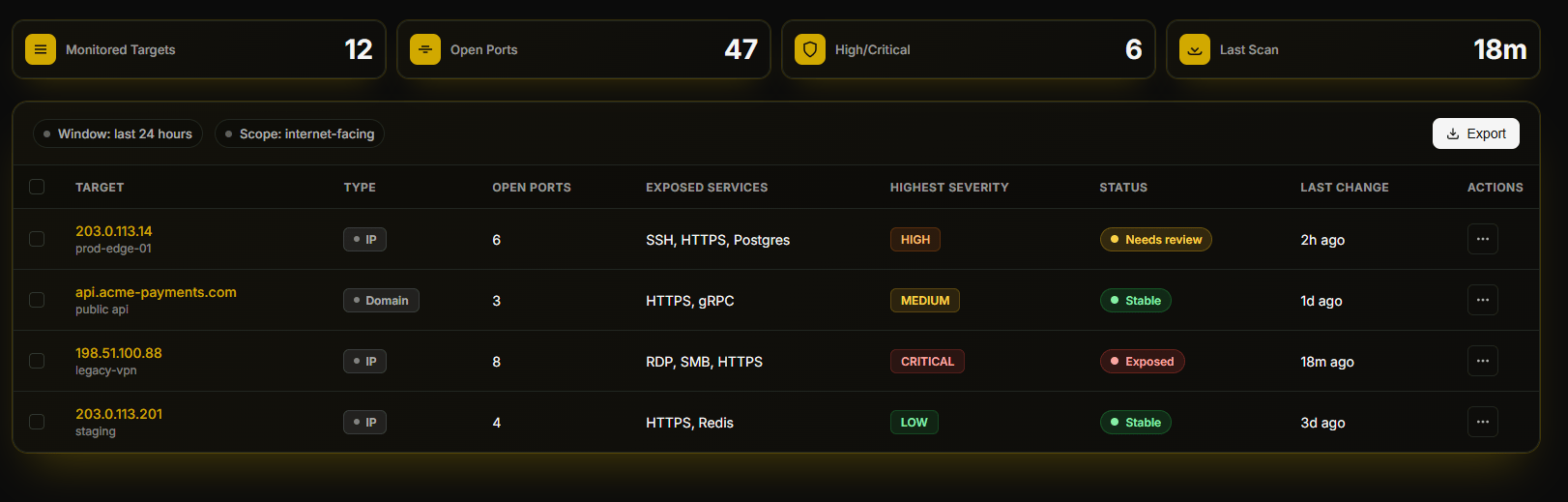Open actions menu for 198.51.100.88
This screenshot has width=1568, height=502.
pyautogui.click(x=1483, y=361)
